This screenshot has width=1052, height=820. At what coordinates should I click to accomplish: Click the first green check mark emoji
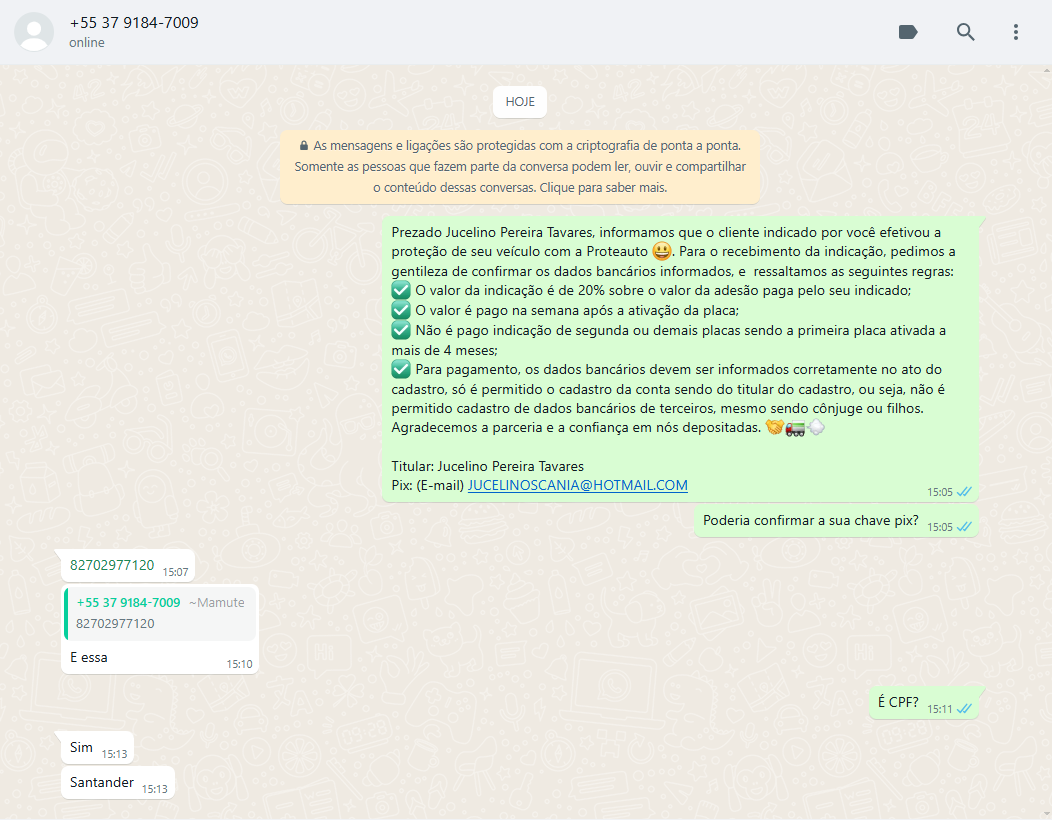tap(401, 290)
